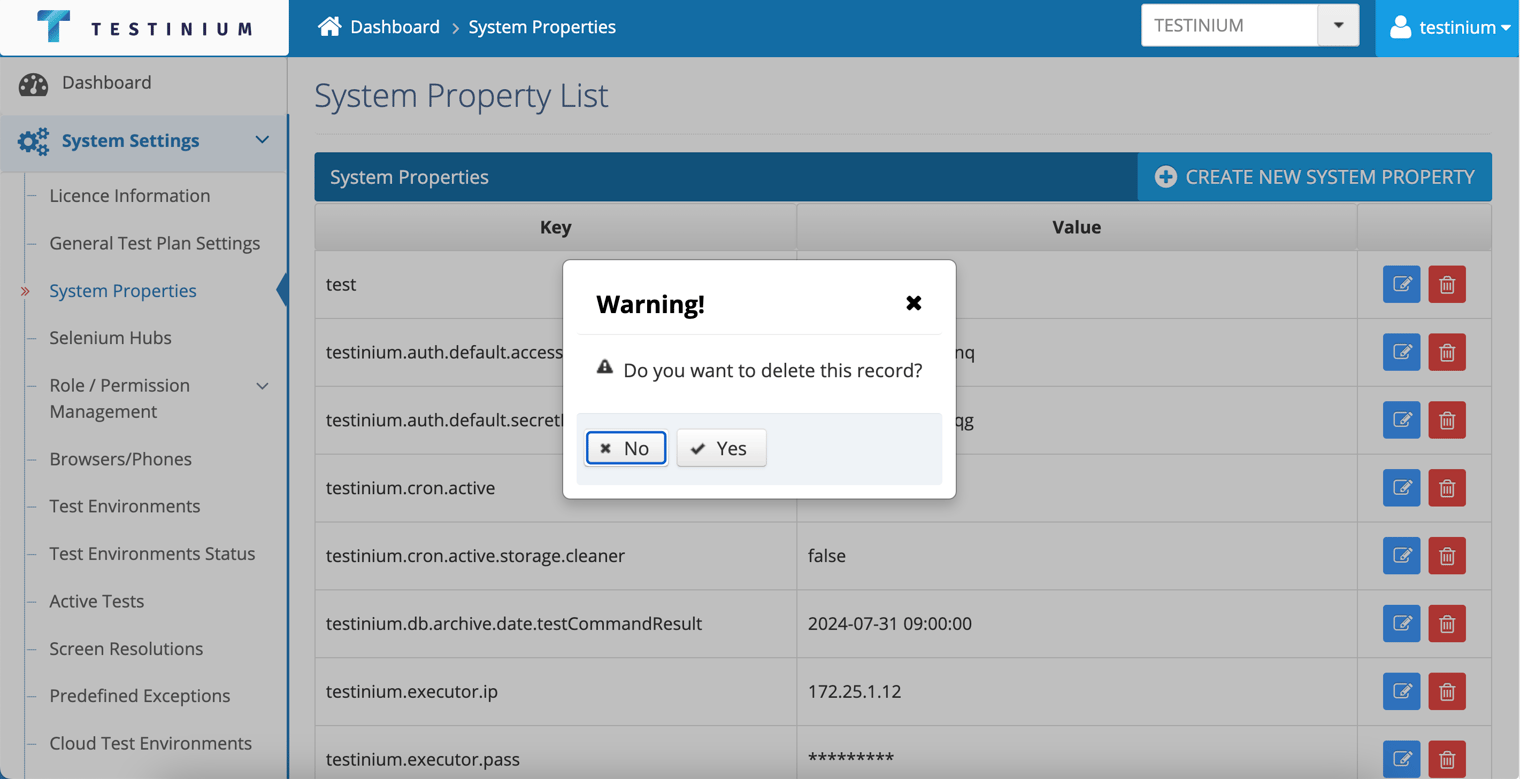The image size is (1520, 779).
Task: Click System Properties breadcrumb text
Action: (542, 27)
